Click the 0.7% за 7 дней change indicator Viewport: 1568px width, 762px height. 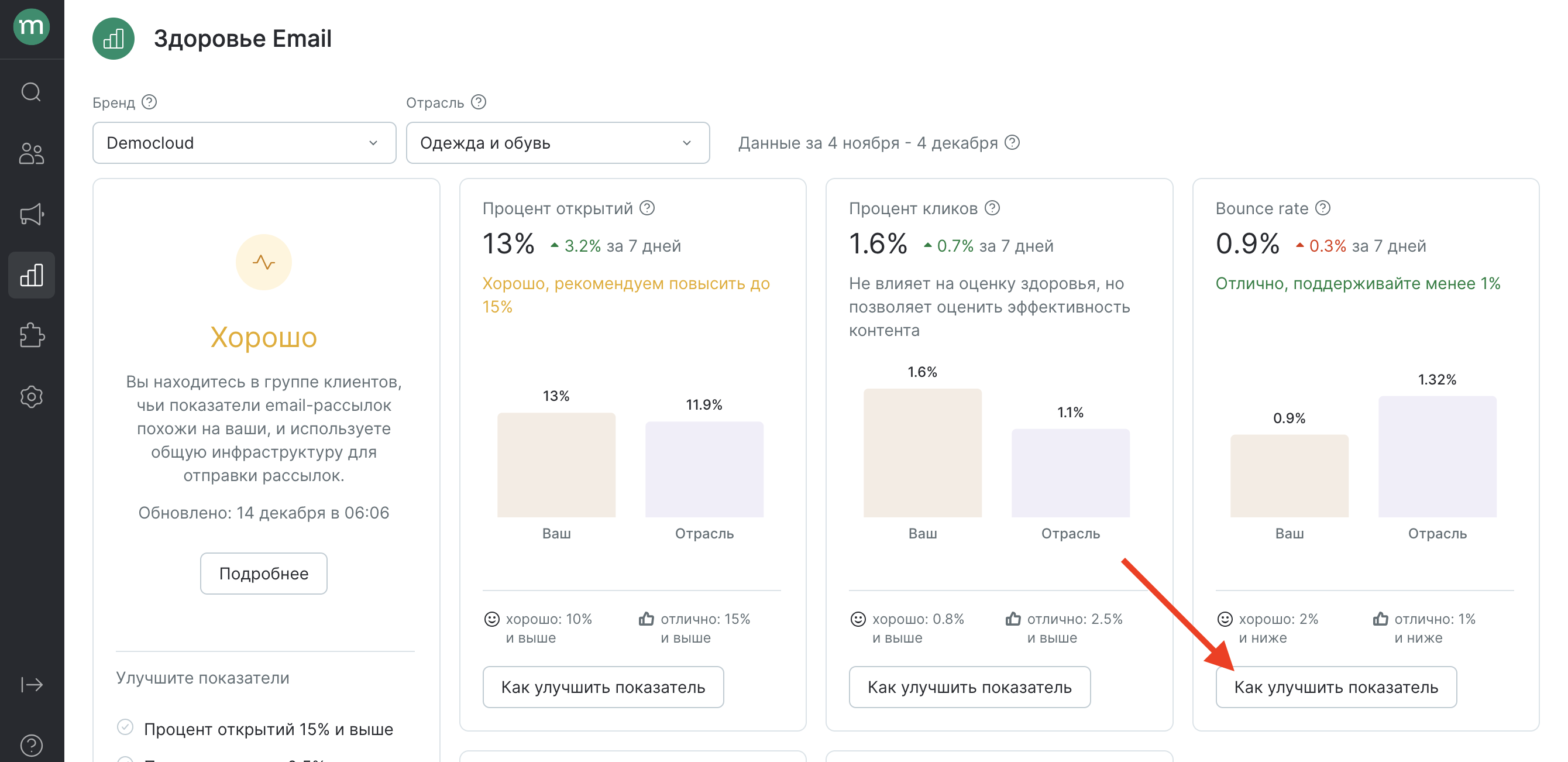(x=988, y=245)
